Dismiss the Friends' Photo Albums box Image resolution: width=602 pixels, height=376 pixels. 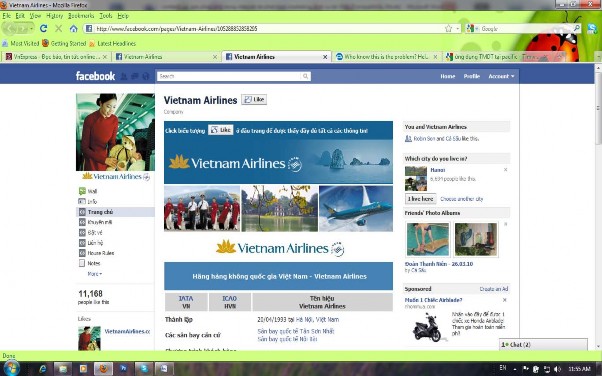505,224
